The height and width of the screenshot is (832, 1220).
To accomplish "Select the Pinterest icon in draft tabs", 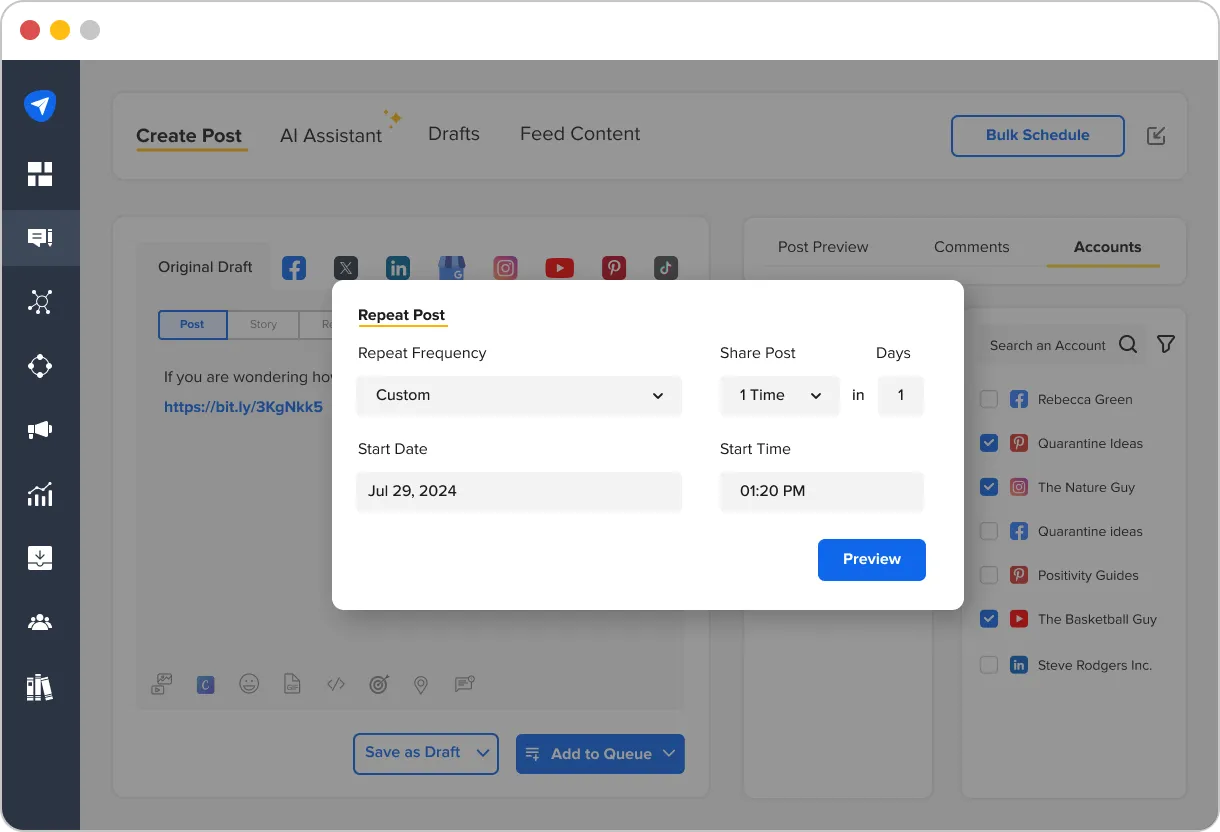I will click(x=613, y=268).
